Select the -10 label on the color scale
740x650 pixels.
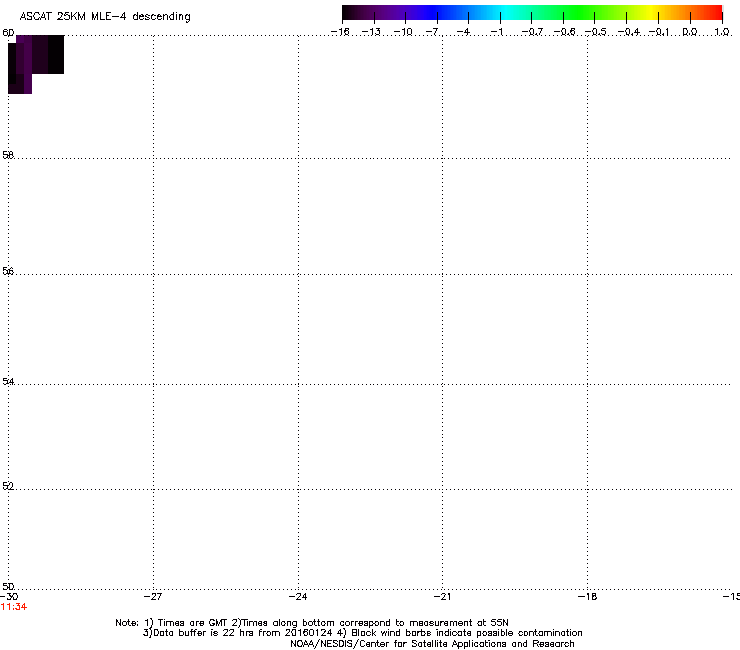point(403,32)
